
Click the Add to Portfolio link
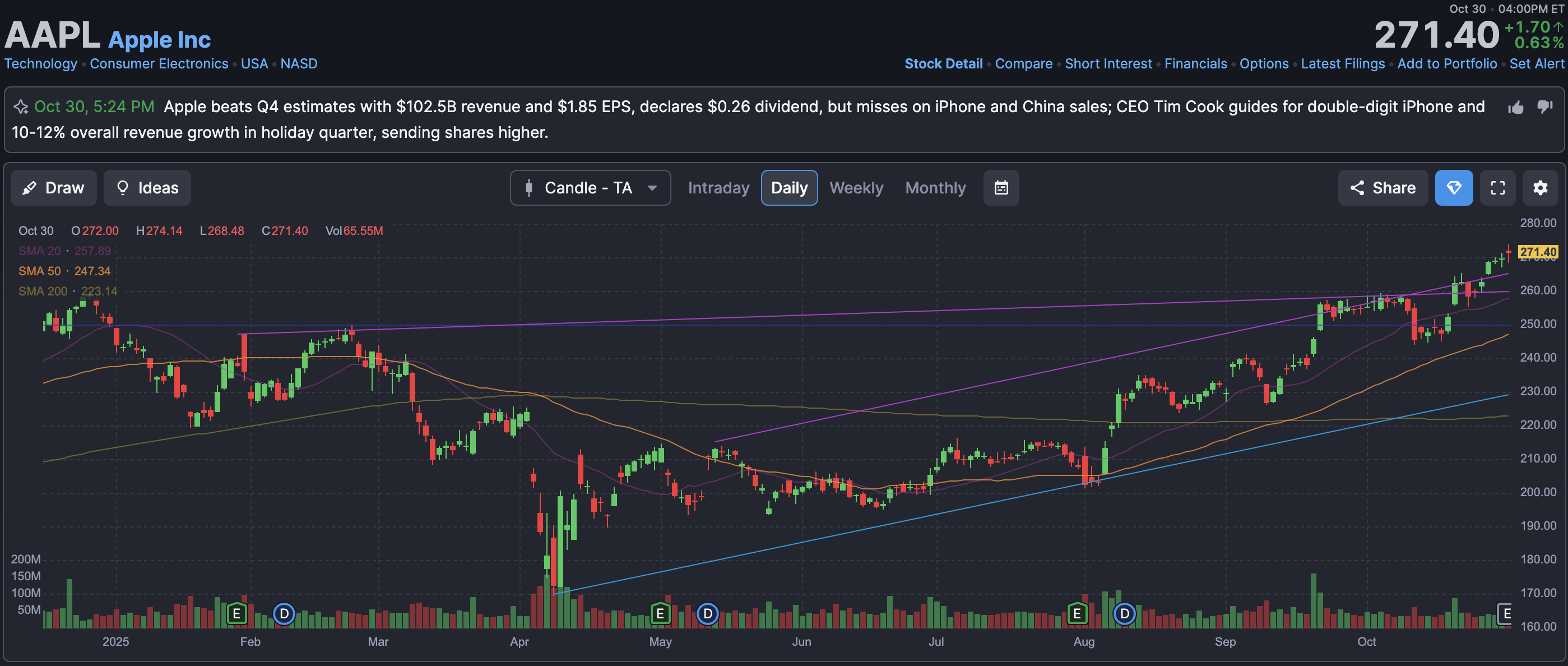pyautogui.click(x=1446, y=63)
